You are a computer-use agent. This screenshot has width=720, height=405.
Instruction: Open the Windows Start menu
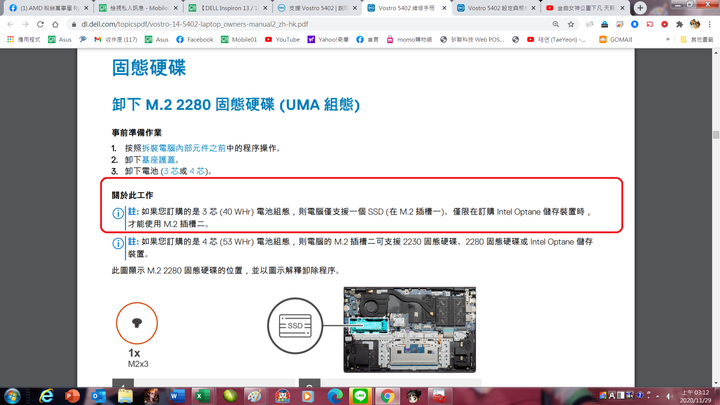pyautogui.click(x=12, y=396)
